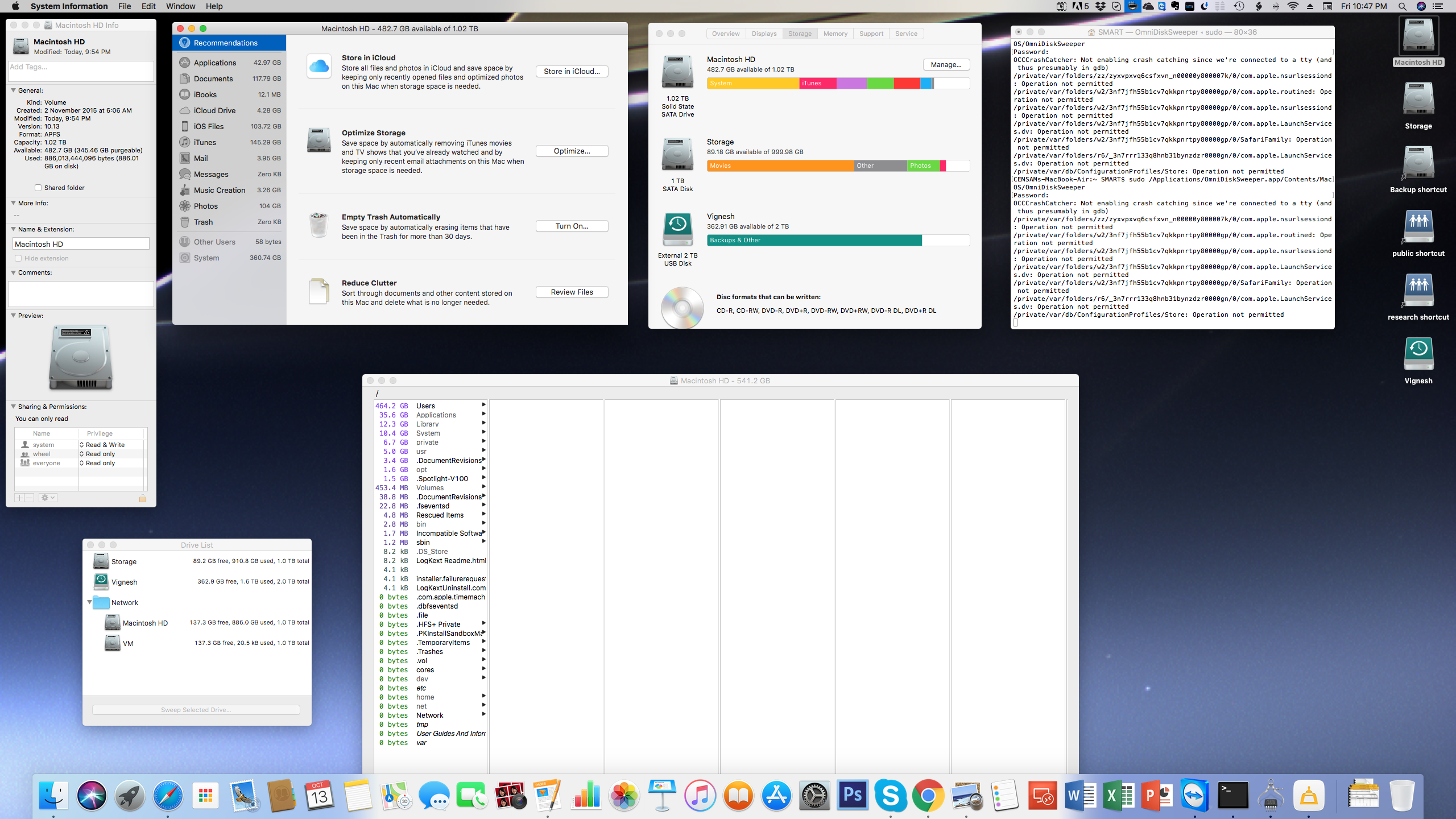Image resolution: width=1456 pixels, height=819 pixels.
Task: Click the yellow System segment of storage bar
Action: 753,83
